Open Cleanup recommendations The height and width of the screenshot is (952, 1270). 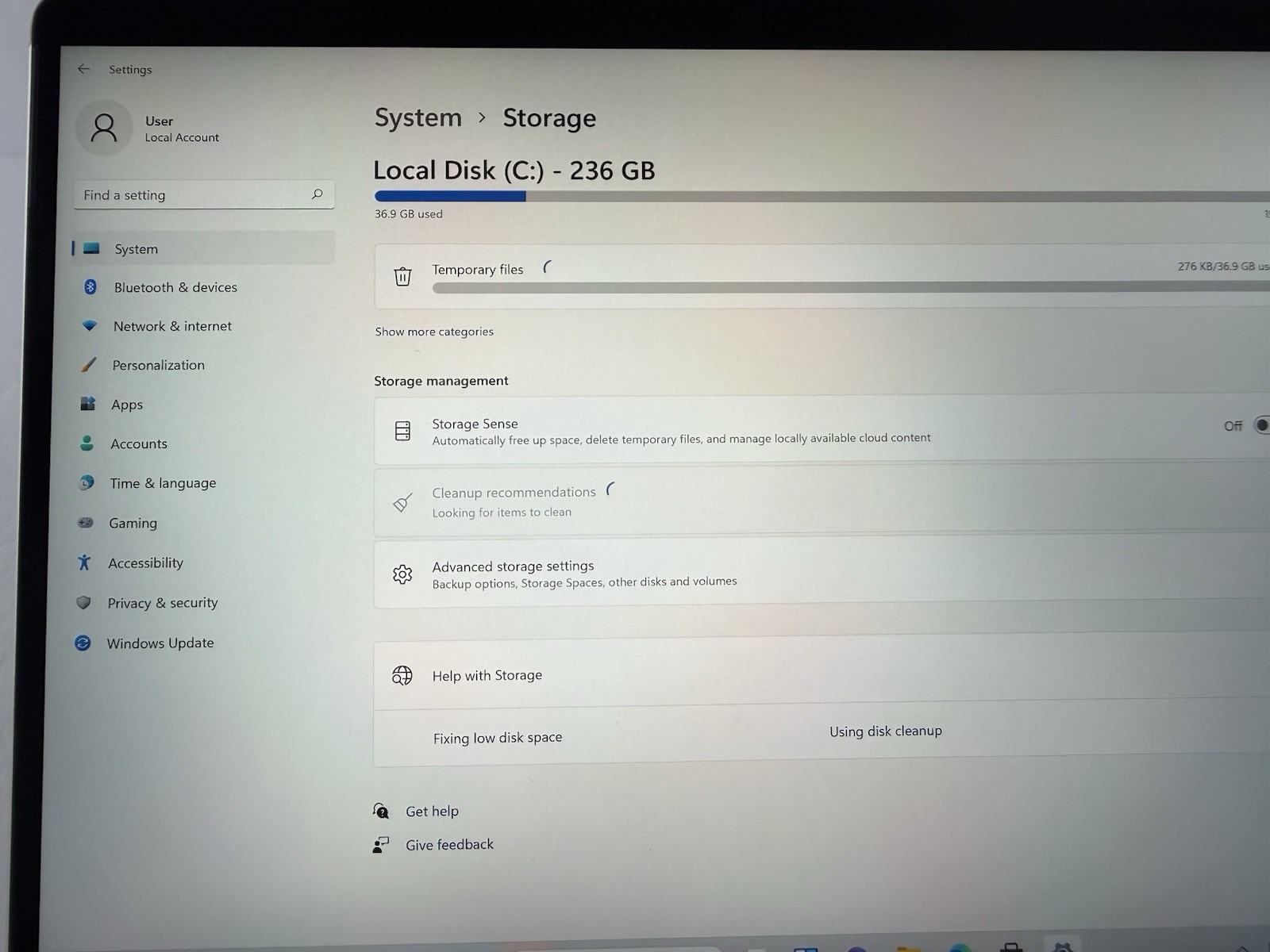point(822,501)
